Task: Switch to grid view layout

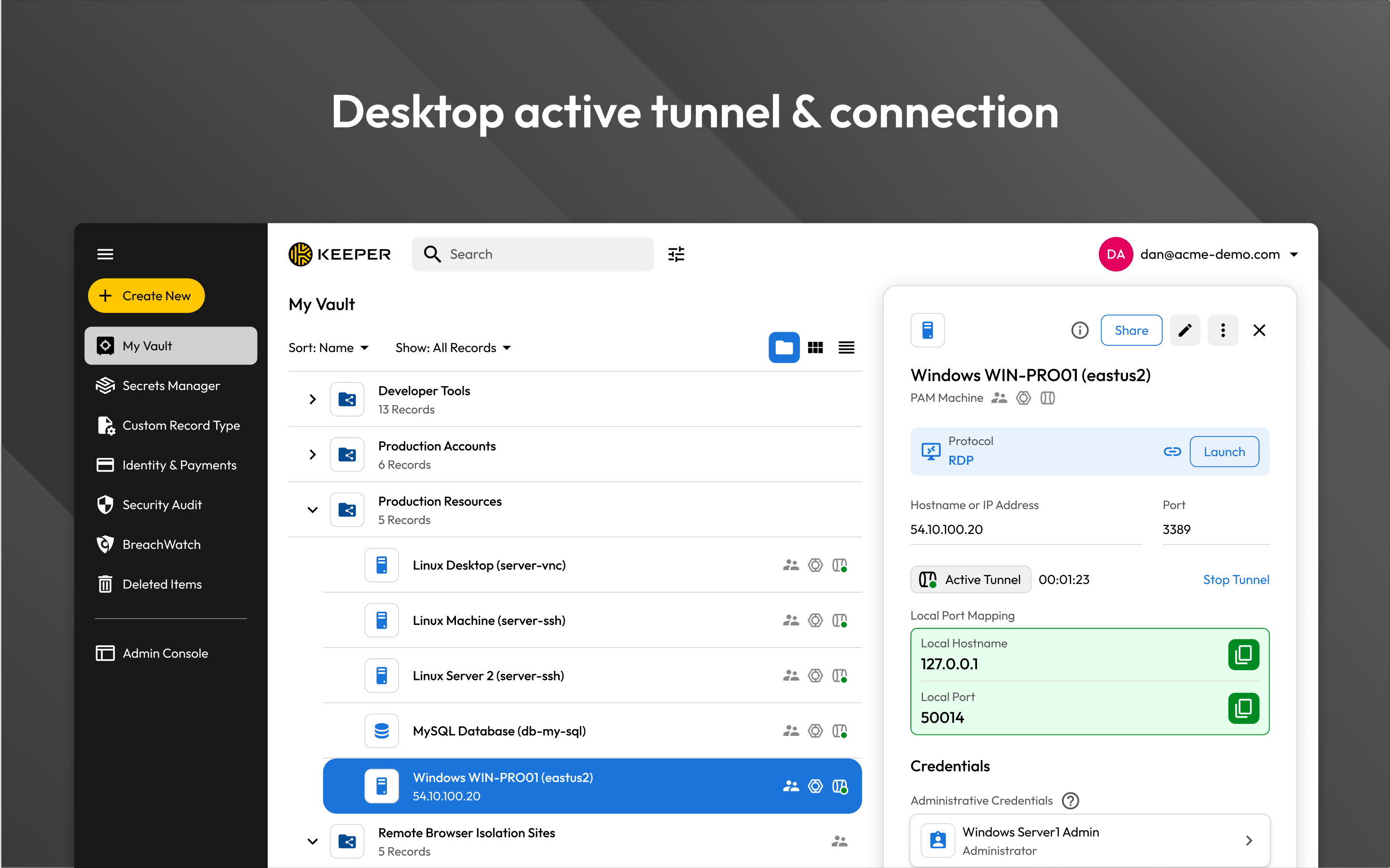Action: click(x=815, y=347)
